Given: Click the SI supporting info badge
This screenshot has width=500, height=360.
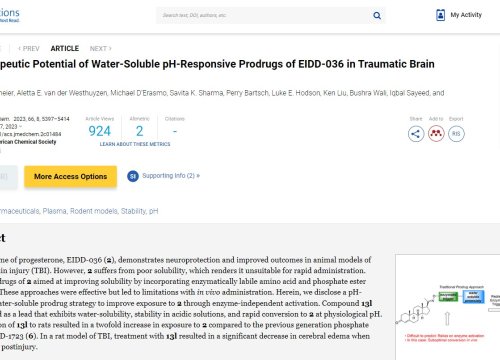Looking at the screenshot, I should click(133, 176).
